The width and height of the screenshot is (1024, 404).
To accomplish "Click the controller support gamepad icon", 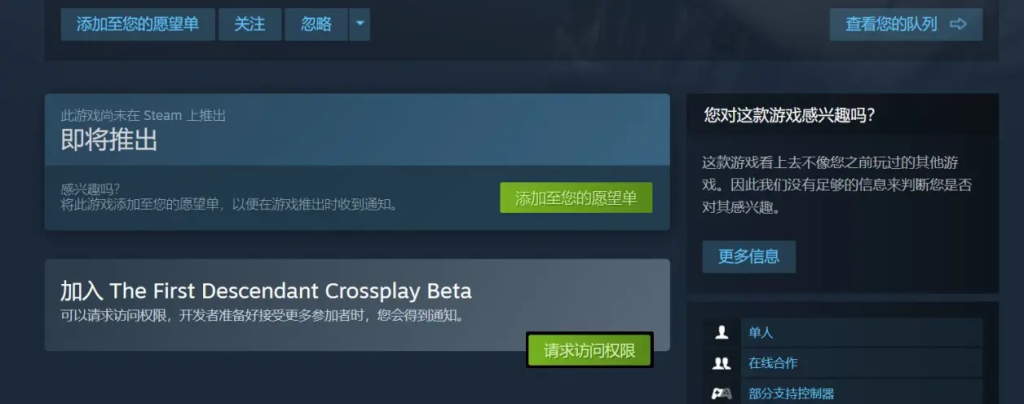I will tap(722, 394).
